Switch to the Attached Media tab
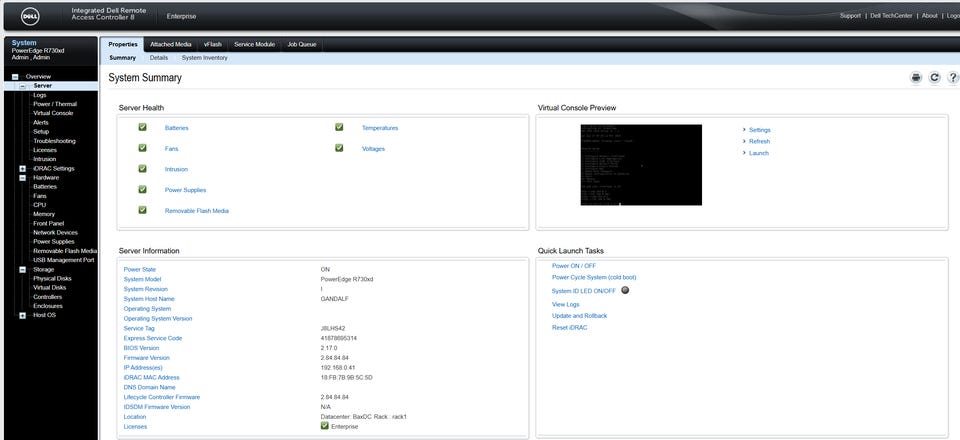This screenshot has height=440, width=960. (170, 44)
